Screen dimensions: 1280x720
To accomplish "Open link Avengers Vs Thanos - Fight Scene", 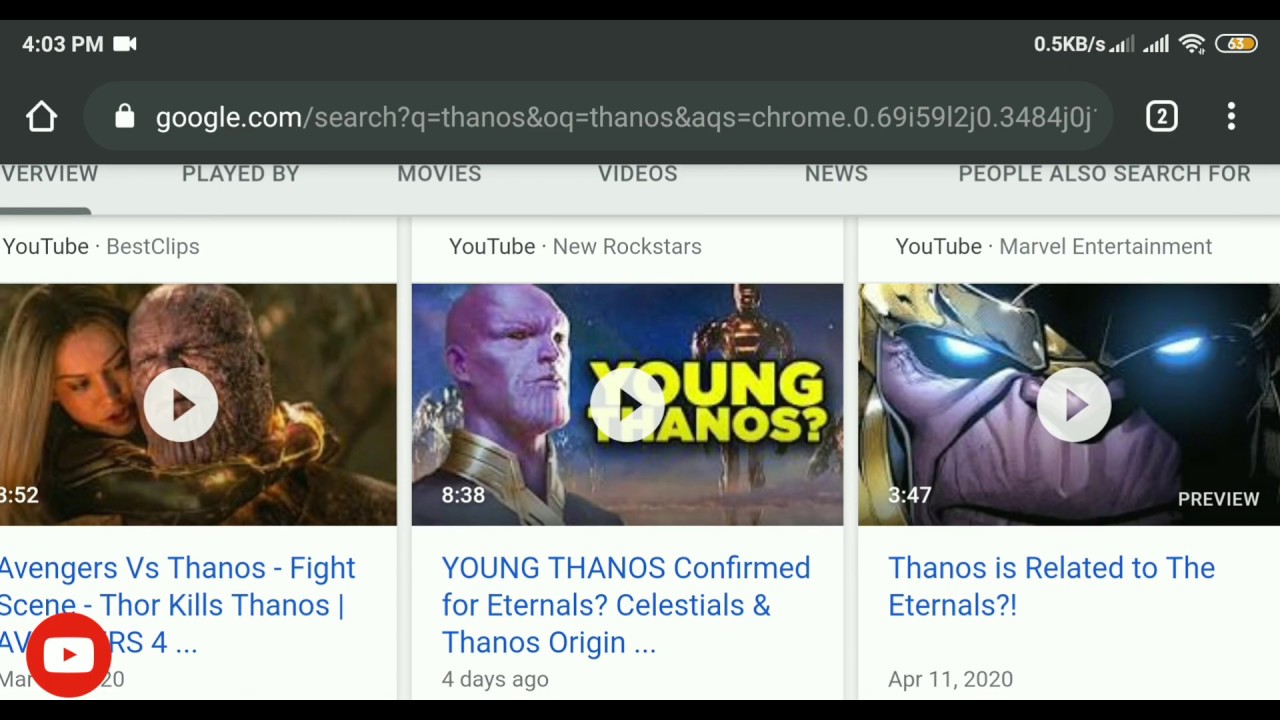I will pos(177,605).
